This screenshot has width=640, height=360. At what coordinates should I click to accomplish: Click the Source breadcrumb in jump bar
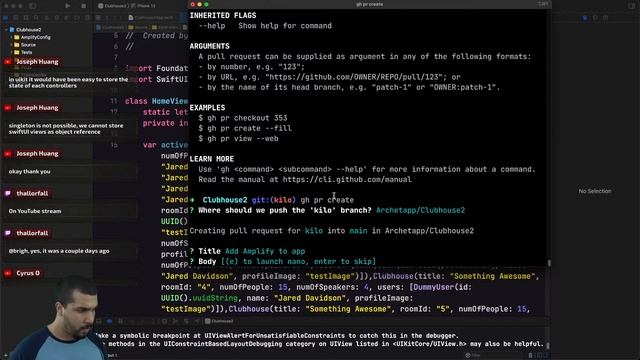[x=139, y=27]
